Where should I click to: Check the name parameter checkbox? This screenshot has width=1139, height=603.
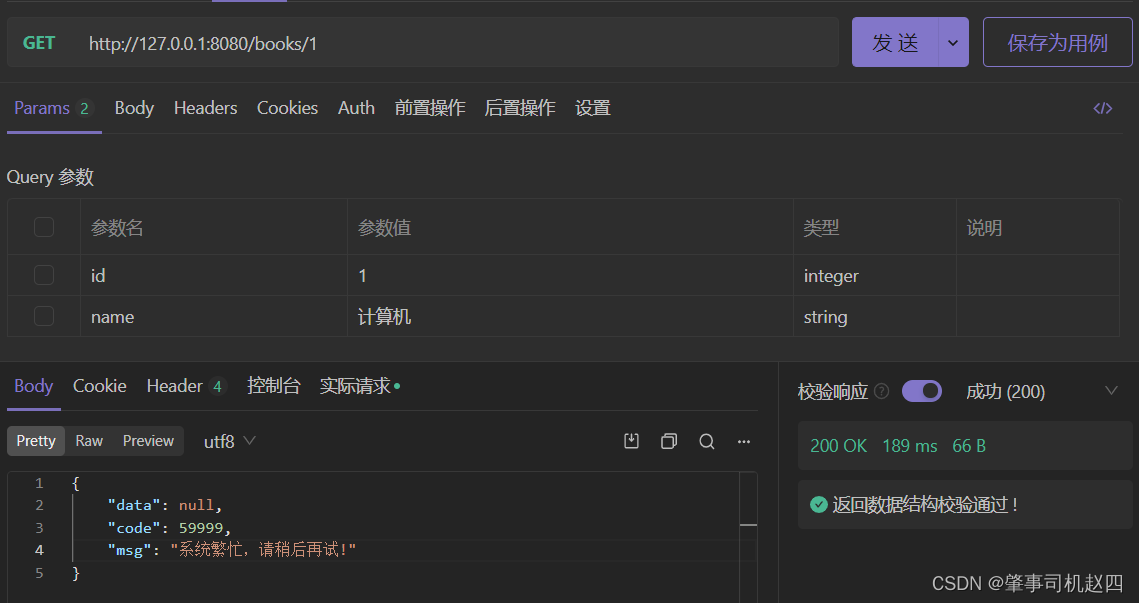pos(44,316)
